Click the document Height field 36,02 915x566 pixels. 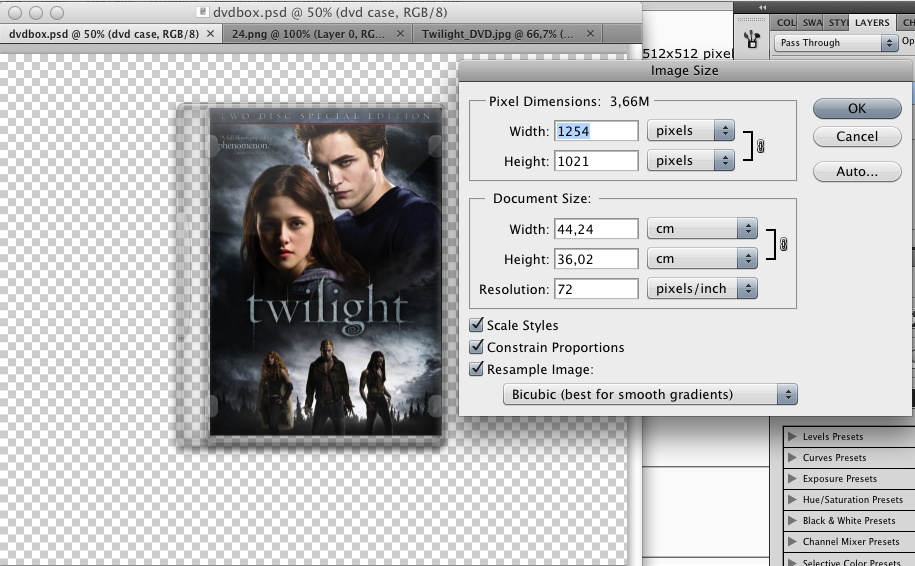(596, 258)
